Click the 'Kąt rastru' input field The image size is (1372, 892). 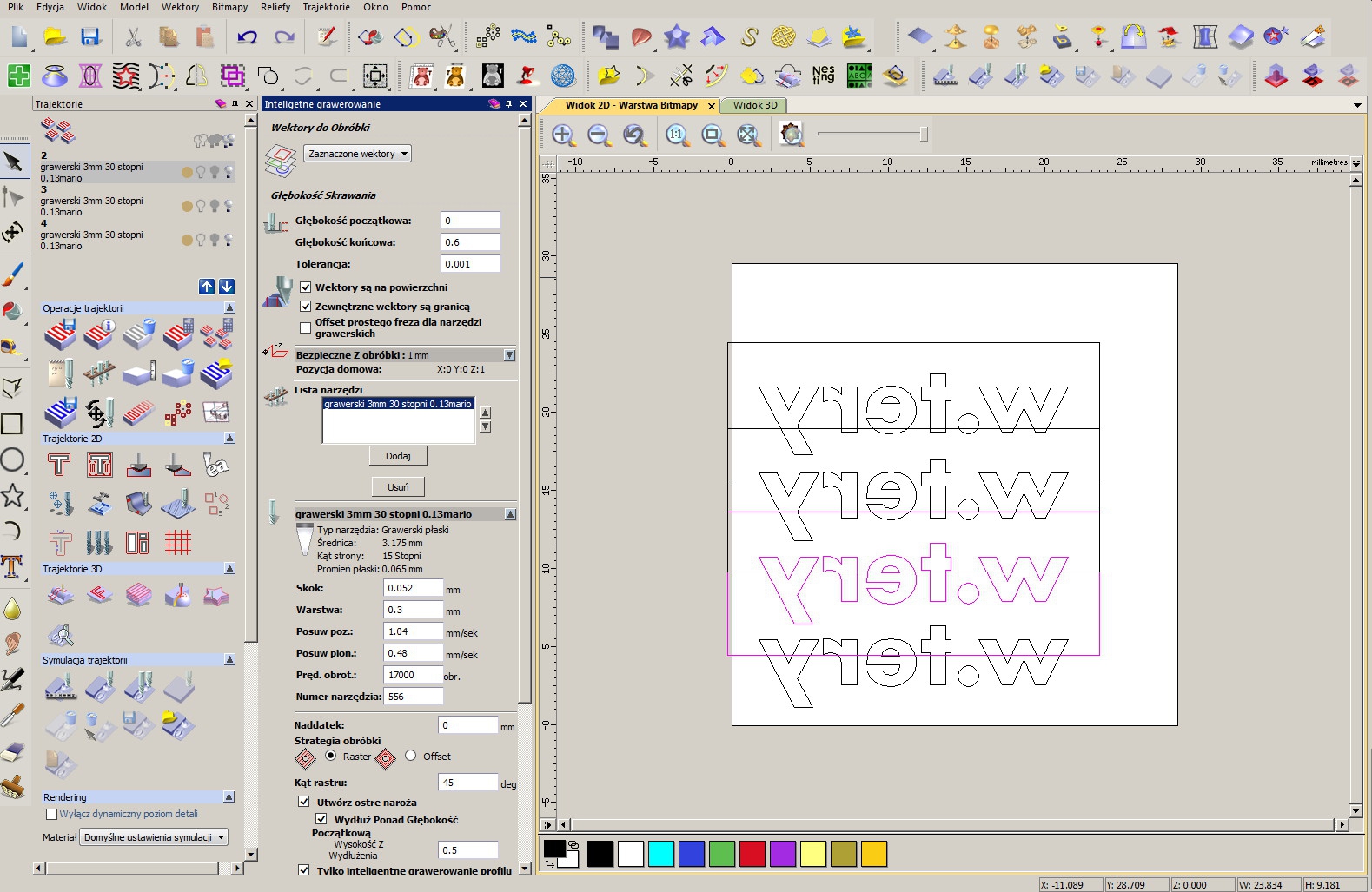467,783
